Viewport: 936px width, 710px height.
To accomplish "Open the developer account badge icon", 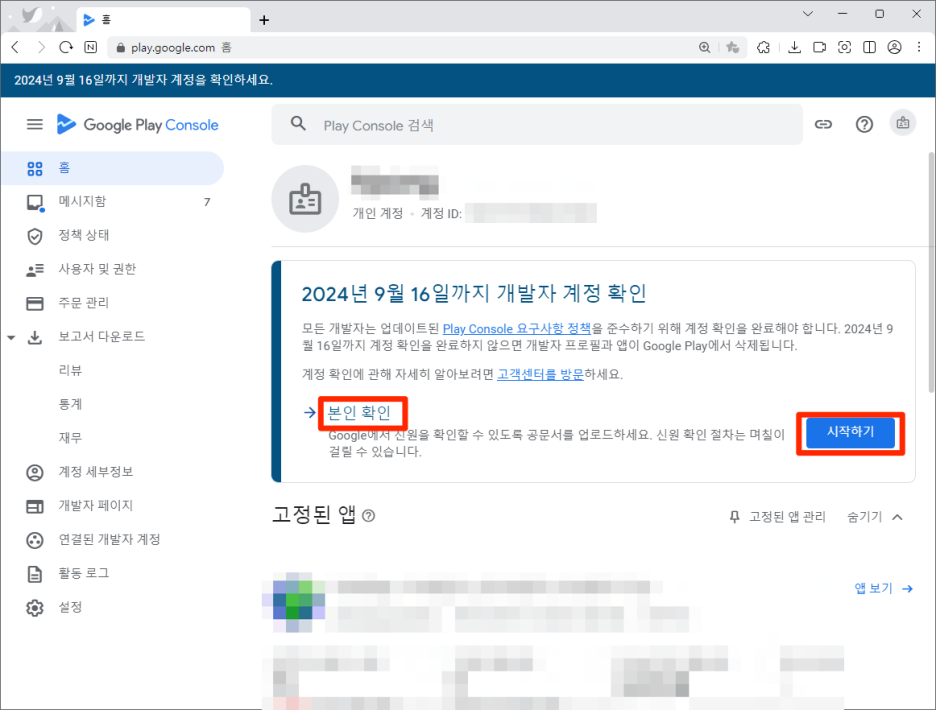I will point(903,123).
